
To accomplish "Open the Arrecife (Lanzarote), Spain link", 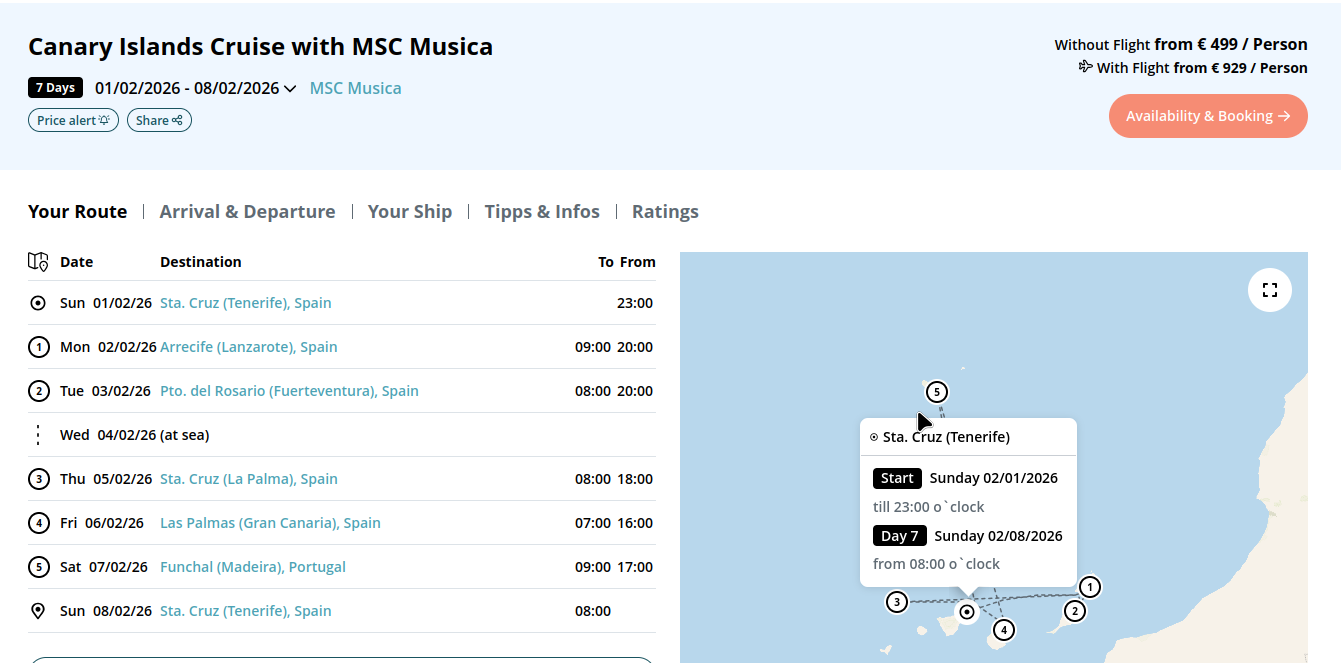I will click(x=248, y=347).
